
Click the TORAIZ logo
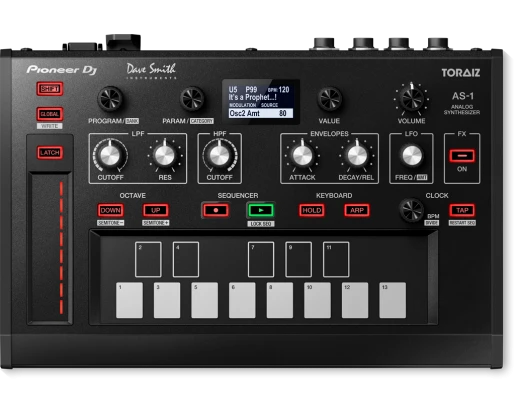[461, 73]
